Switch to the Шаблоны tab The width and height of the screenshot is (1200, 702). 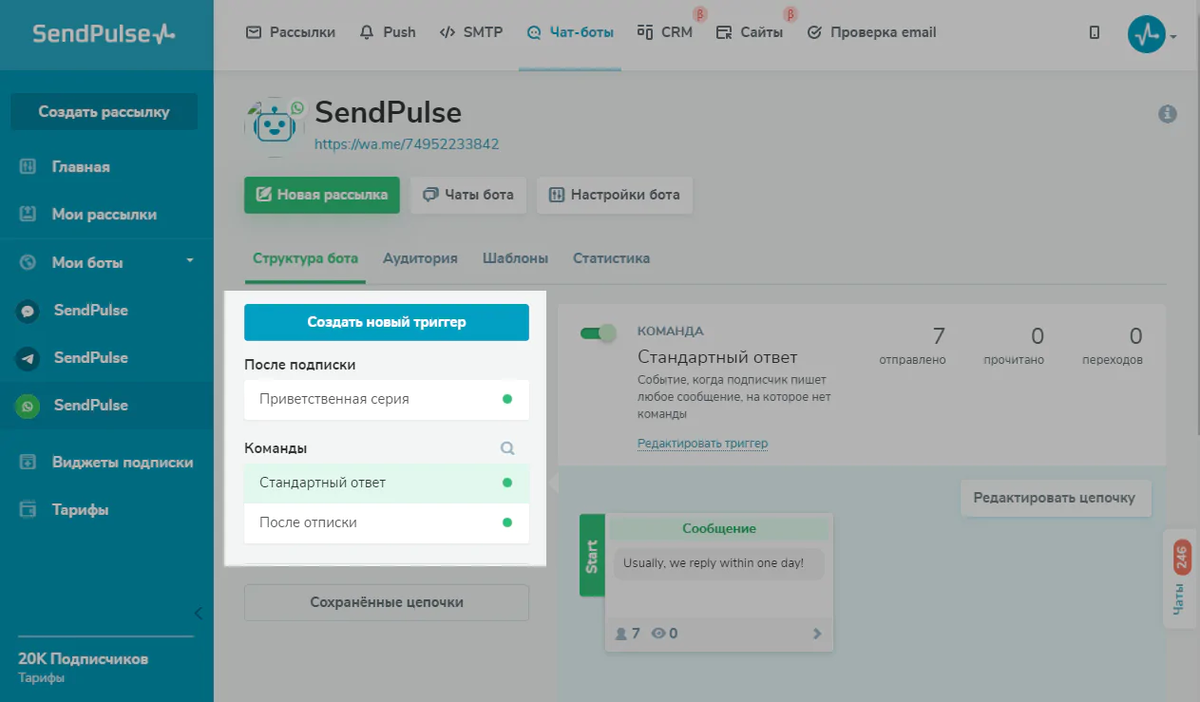[x=515, y=258]
